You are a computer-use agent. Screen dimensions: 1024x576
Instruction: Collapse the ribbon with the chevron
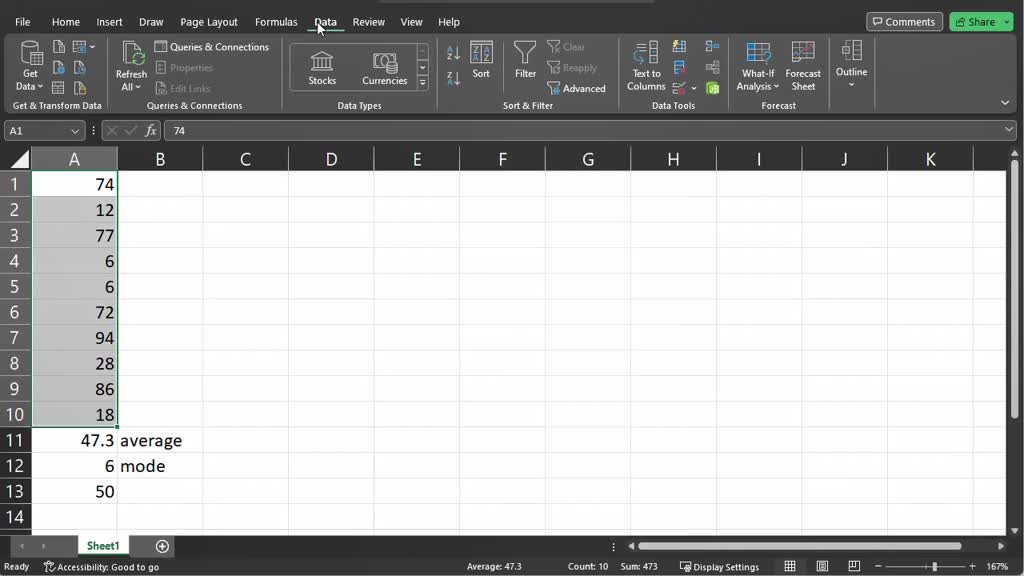coord(1005,103)
